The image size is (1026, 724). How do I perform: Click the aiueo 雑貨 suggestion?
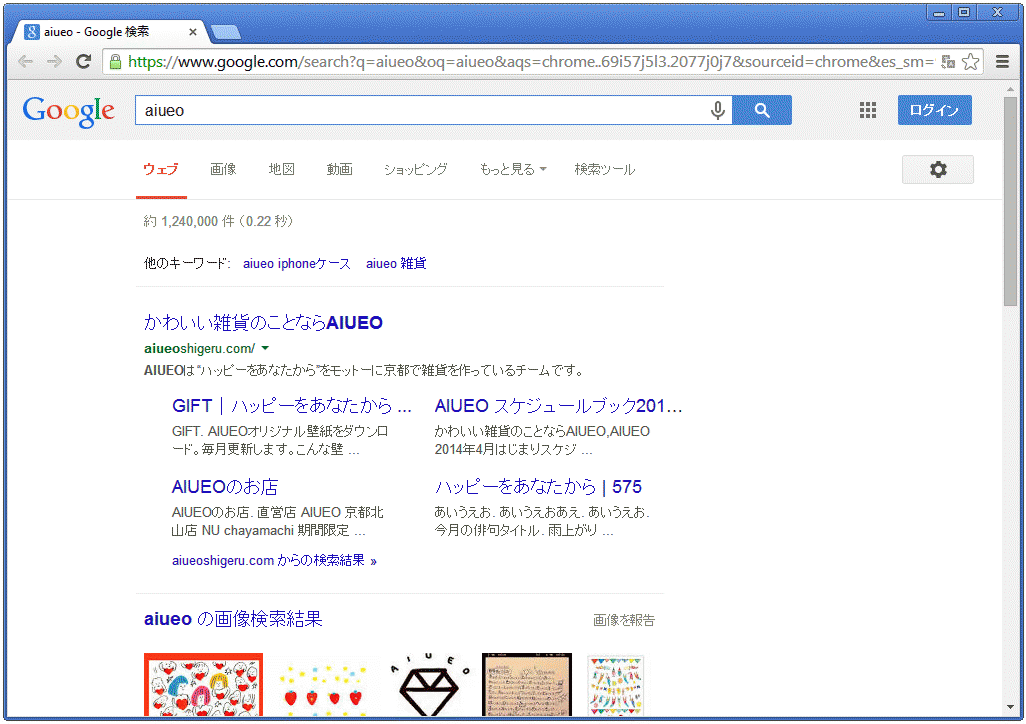[396, 263]
